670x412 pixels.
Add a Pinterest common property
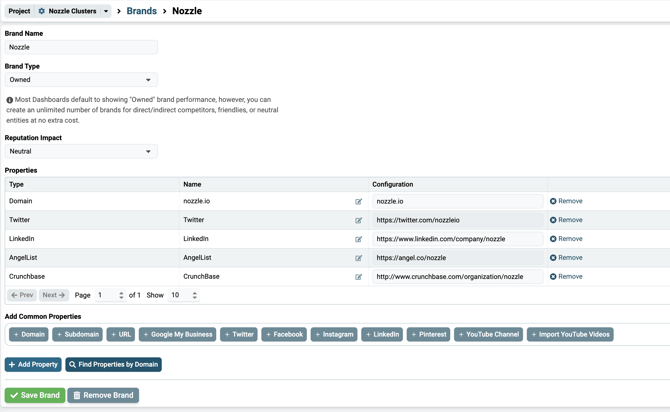click(x=428, y=334)
